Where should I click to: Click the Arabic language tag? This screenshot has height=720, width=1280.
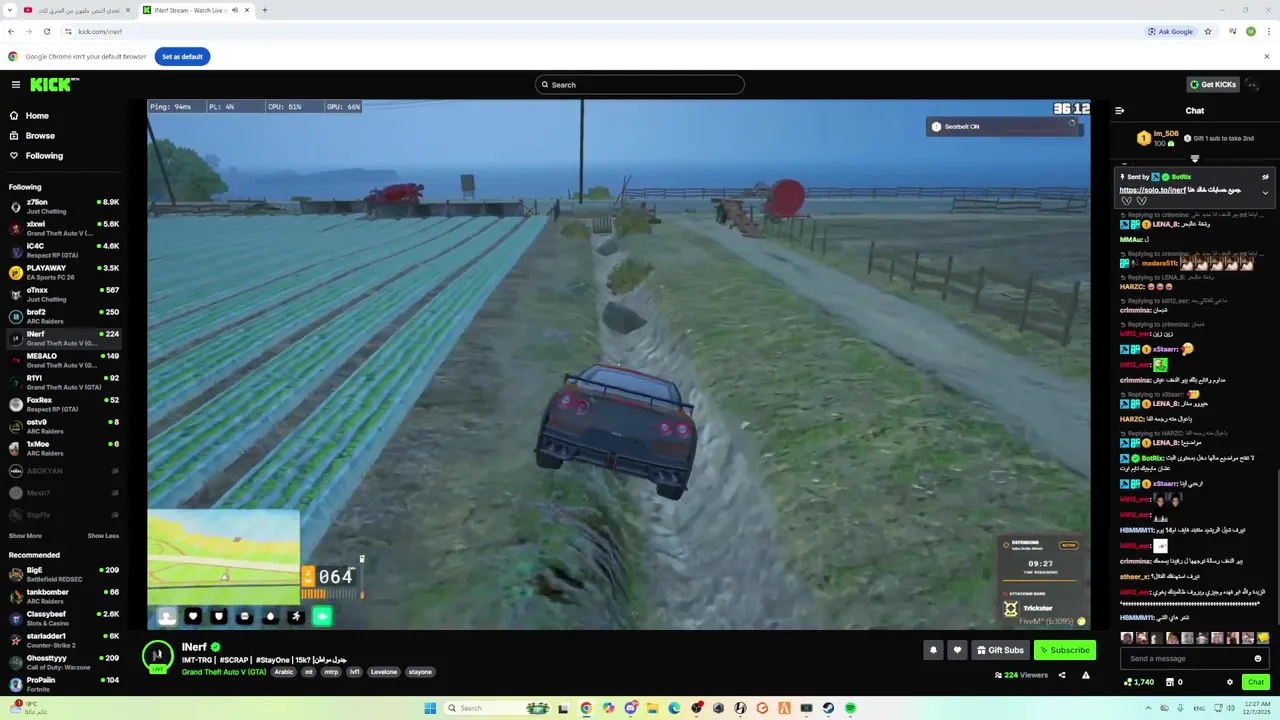tap(284, 672)
